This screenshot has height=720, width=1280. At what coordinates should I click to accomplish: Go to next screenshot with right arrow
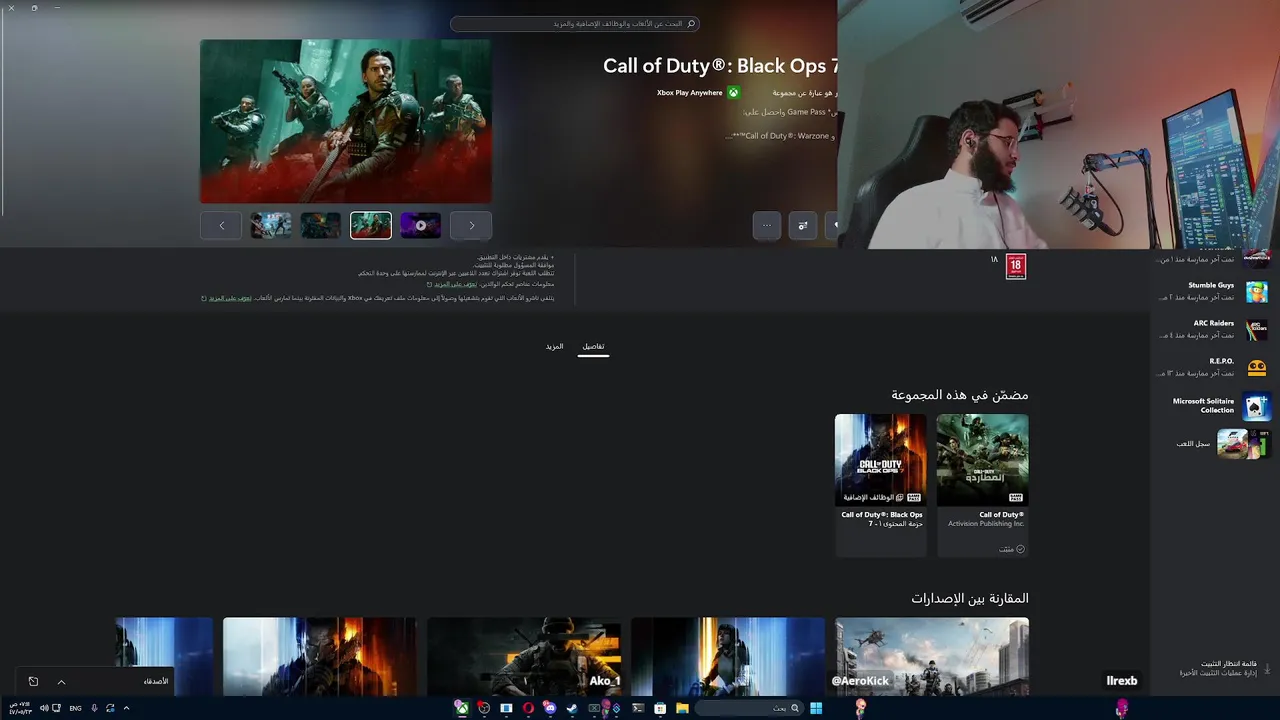[x=471, y=225]
